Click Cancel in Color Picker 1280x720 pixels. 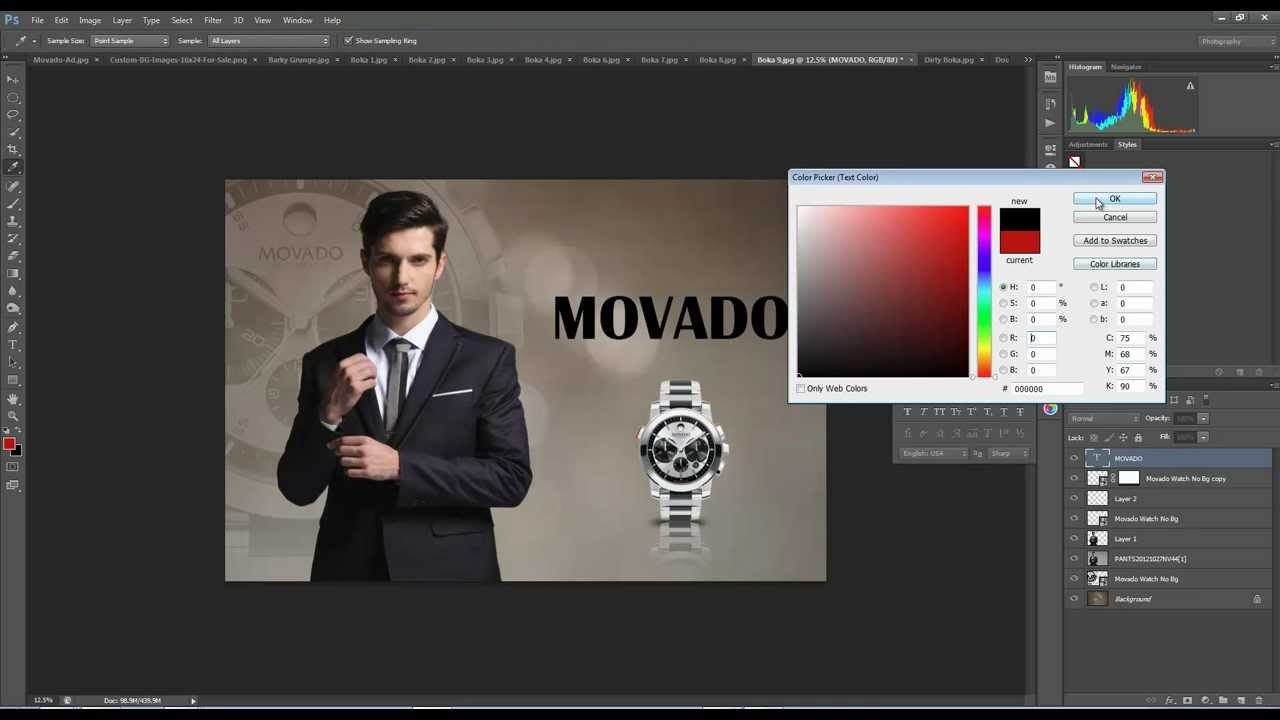pyautogui.click(x=1115, y=217)
